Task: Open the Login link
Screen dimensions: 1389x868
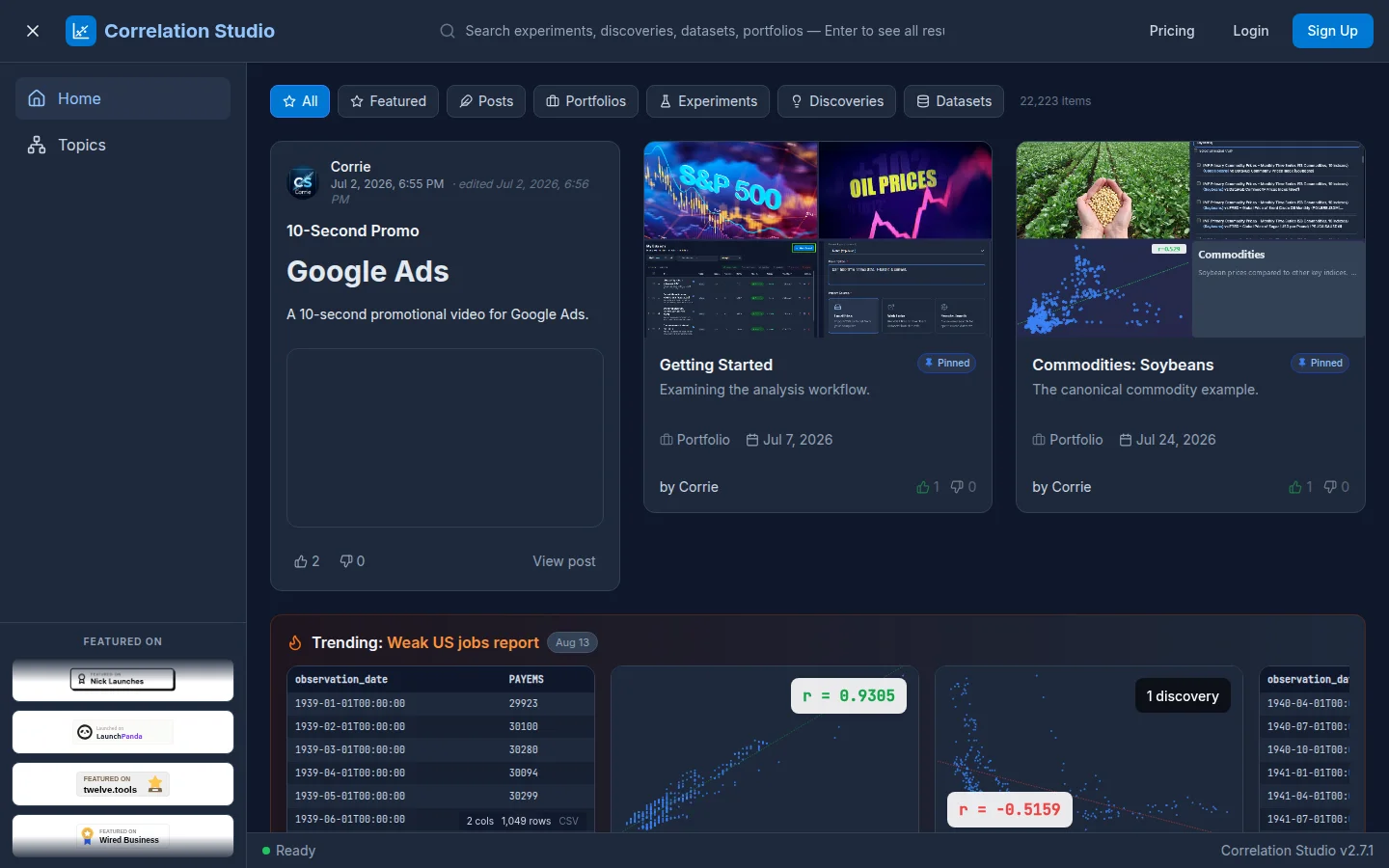Action: (1251, 31)
